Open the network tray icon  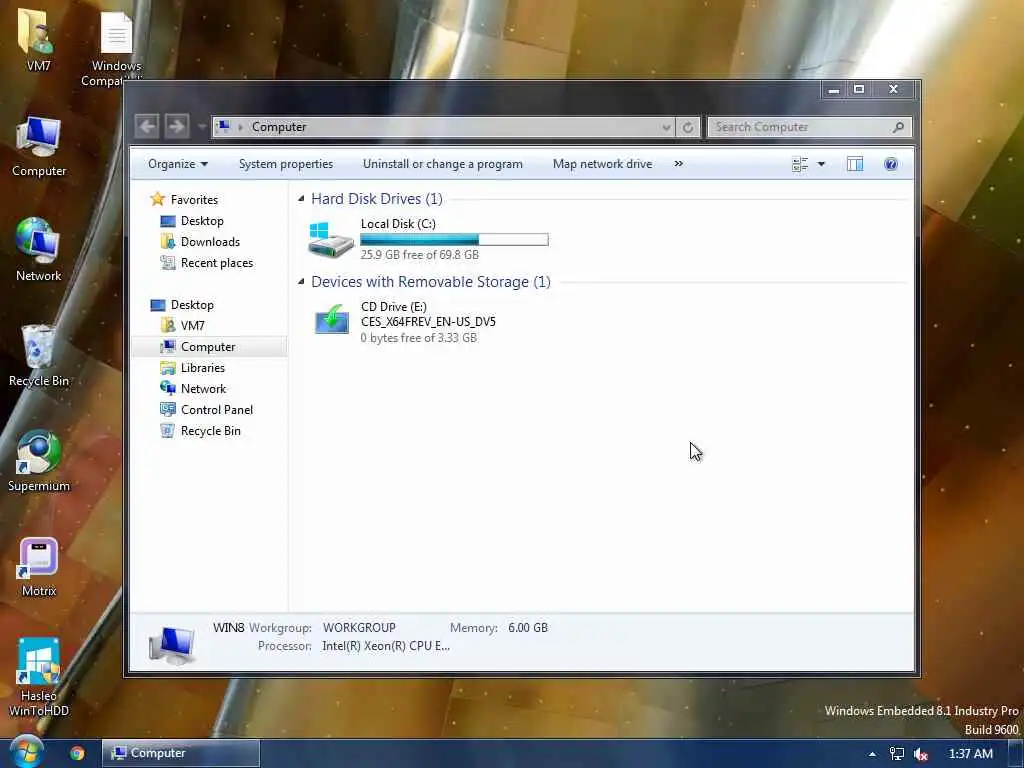(897, 754)
